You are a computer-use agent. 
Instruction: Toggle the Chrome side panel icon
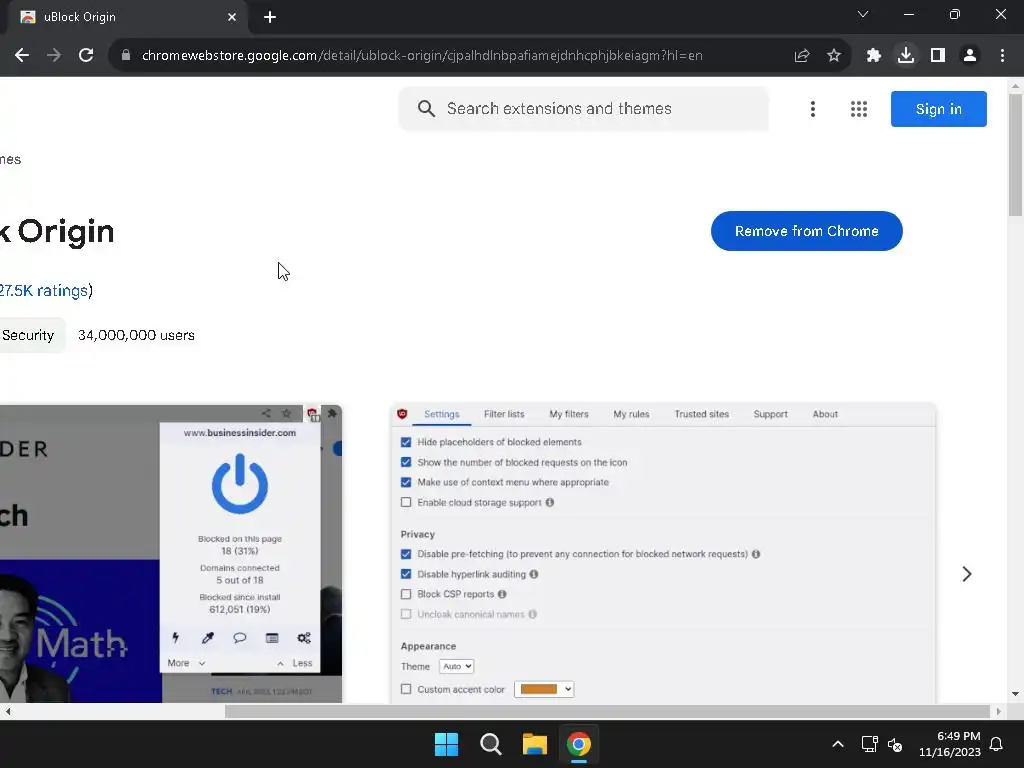(938, 56)
